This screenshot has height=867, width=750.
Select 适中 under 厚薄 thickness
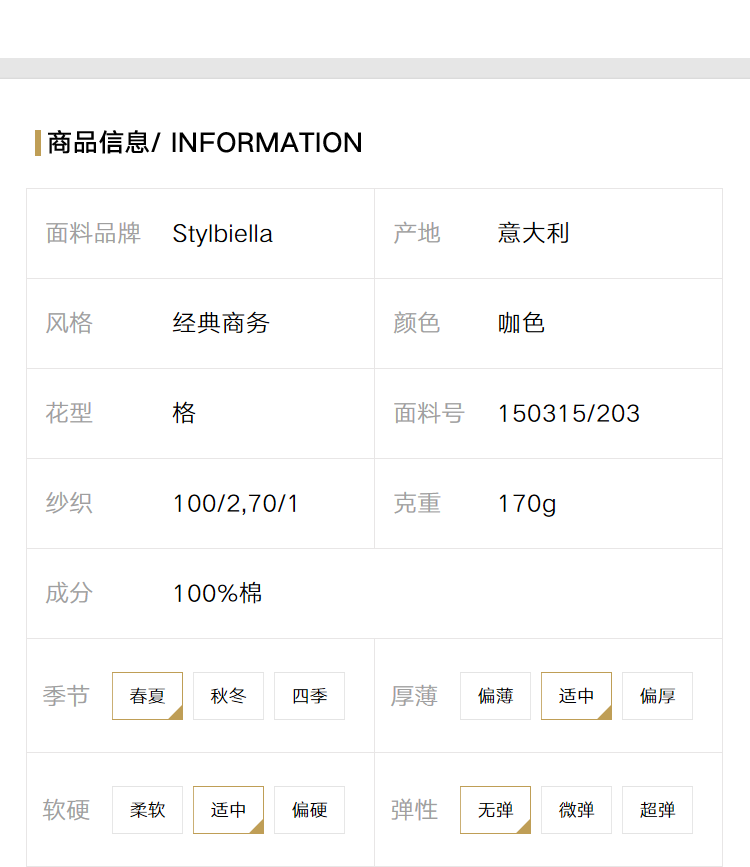coord(576,696)
